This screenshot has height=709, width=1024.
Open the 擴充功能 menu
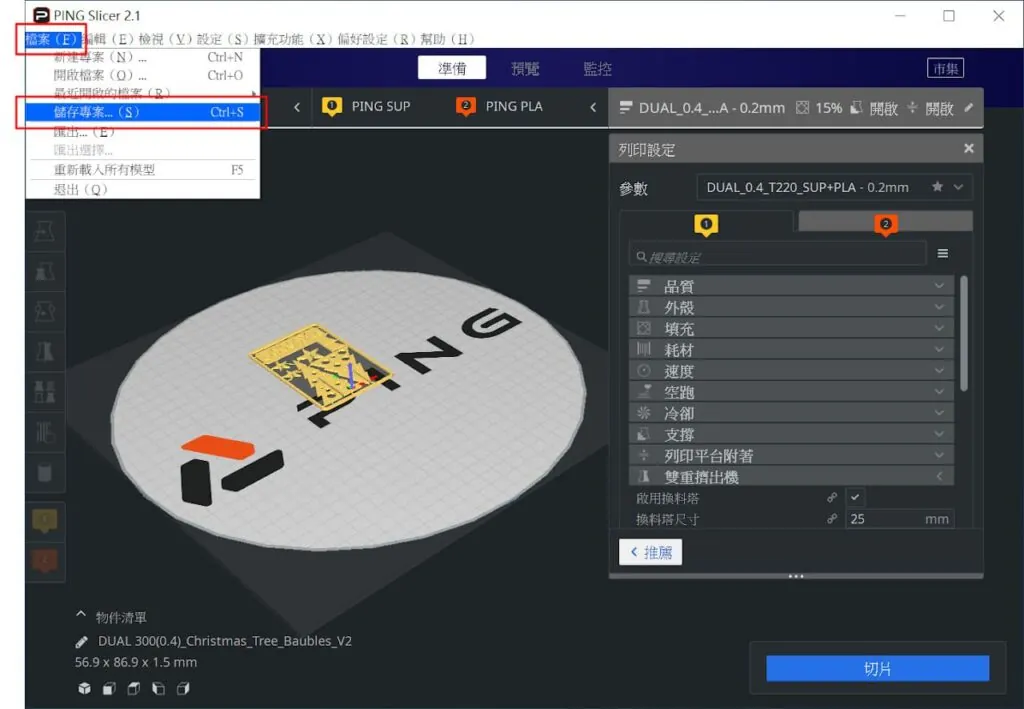click(x=294, y=39)
